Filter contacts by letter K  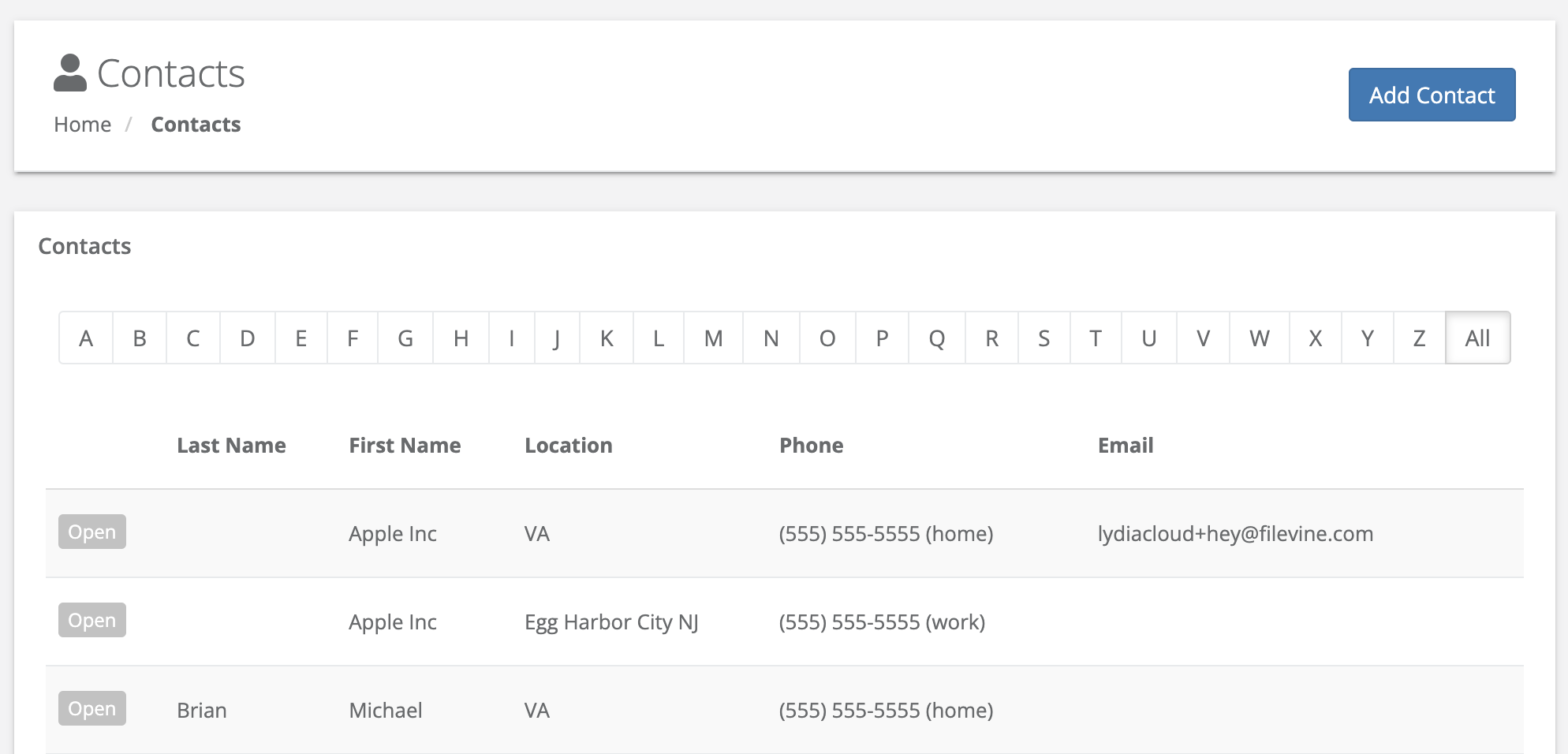tap(607, 338)
